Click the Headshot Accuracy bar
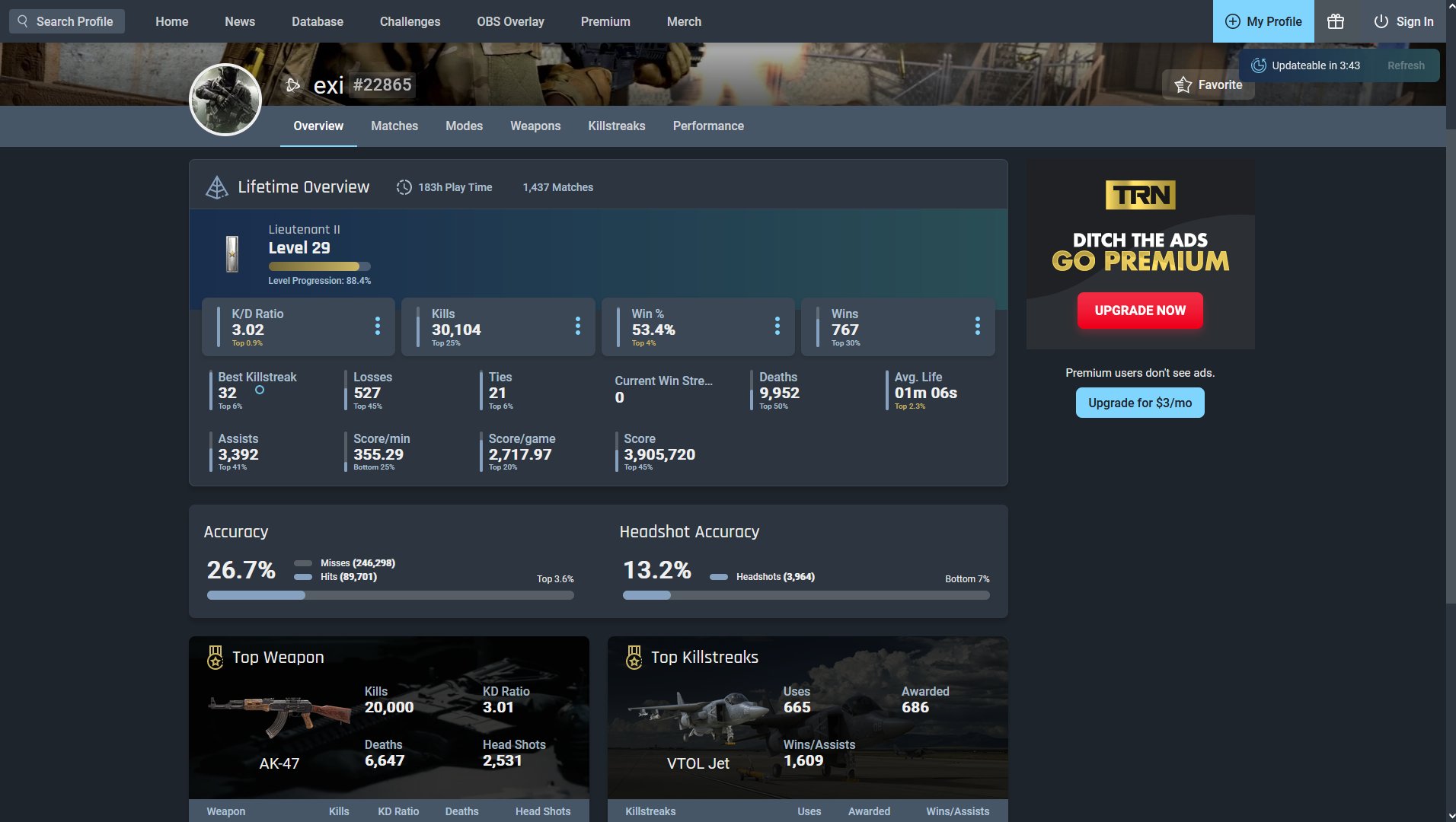This screenshot has height=822, width=1456. pyautogui.click(x=806, y=595)
